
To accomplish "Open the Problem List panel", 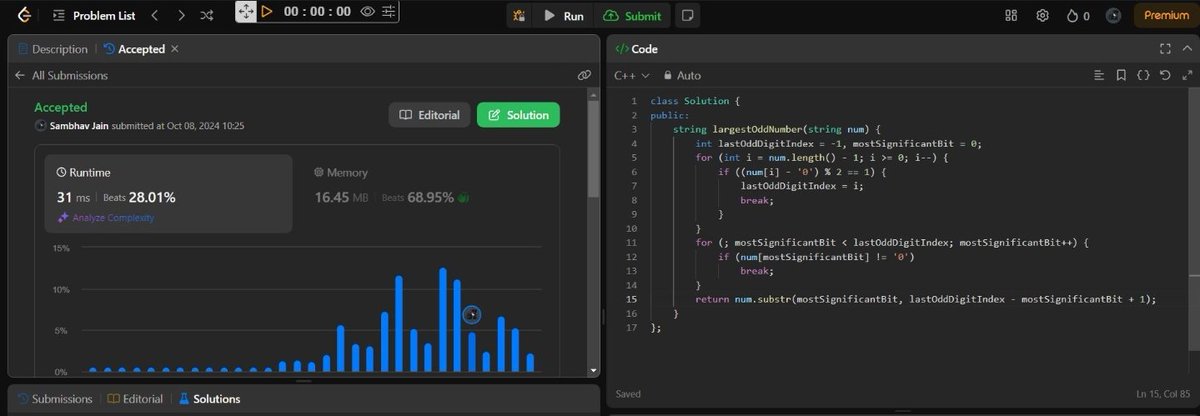I will tap(93, 16).
